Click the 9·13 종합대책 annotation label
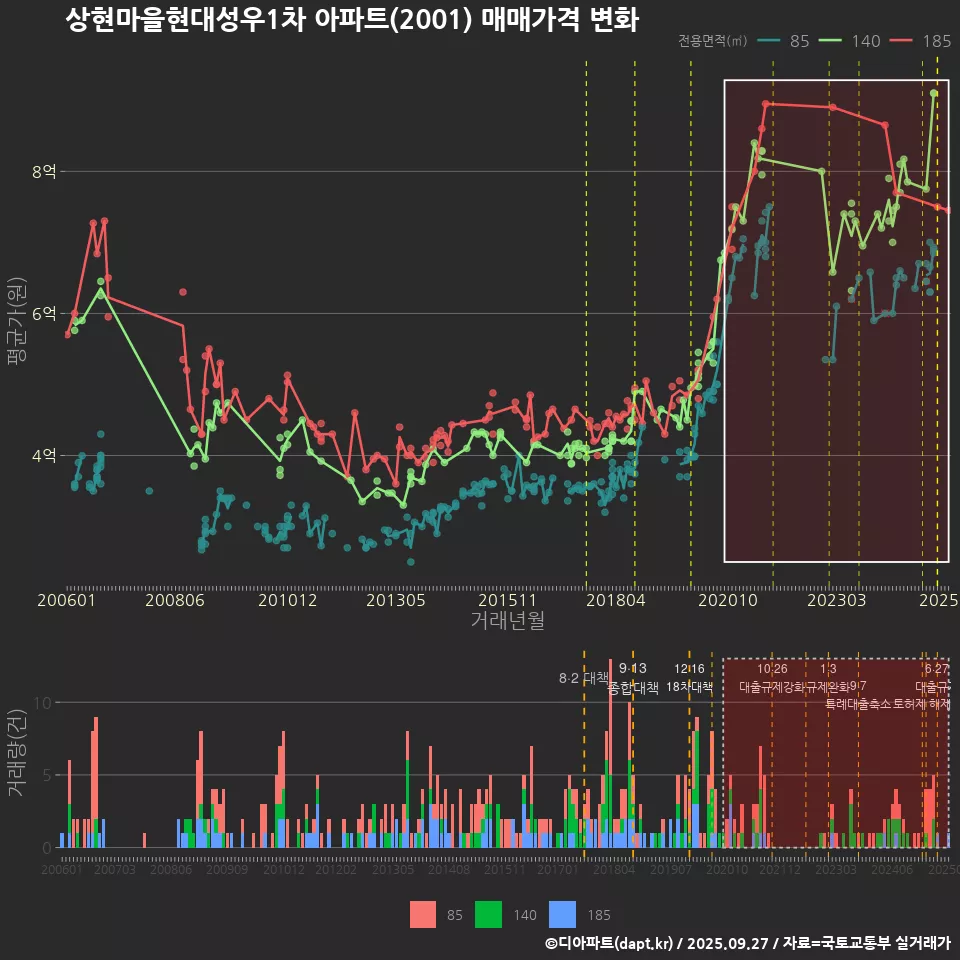This screenshot has width=960, height=960. tap(633, 678)
